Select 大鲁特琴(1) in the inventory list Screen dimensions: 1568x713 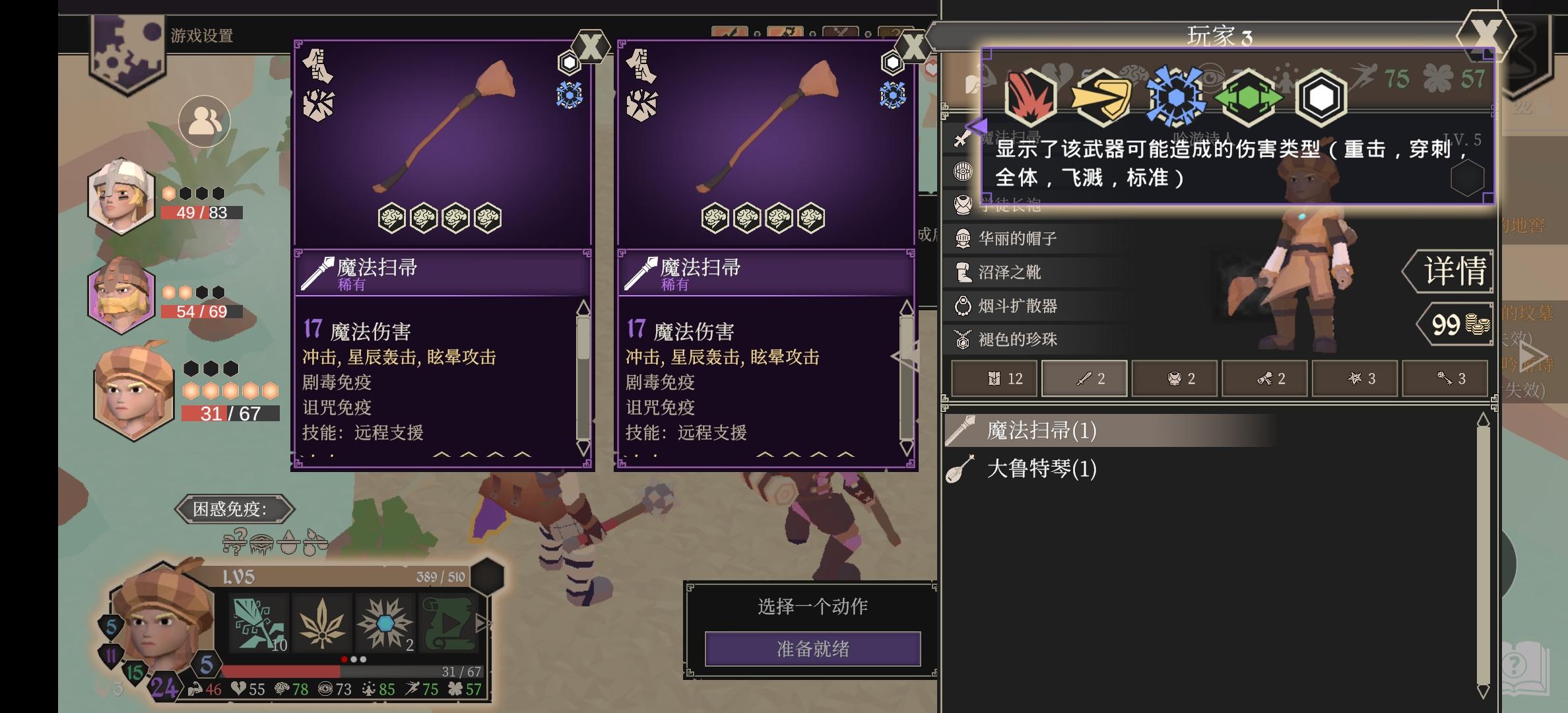click(x=1041, y=469)
